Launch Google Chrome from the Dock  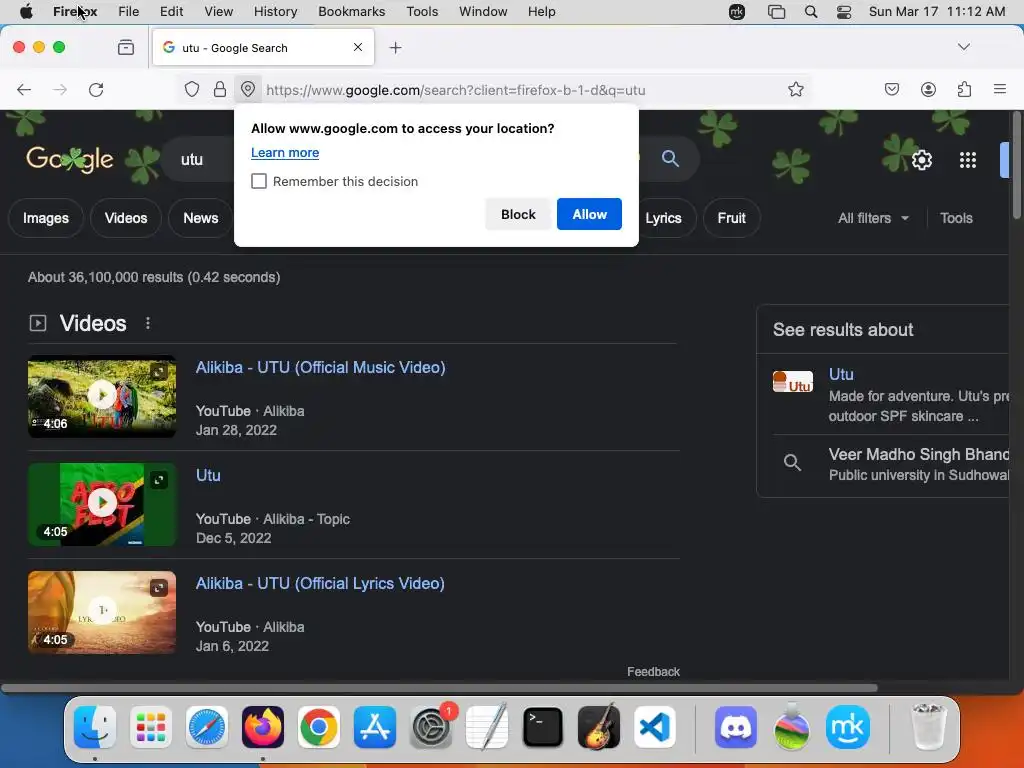(319, 726)
